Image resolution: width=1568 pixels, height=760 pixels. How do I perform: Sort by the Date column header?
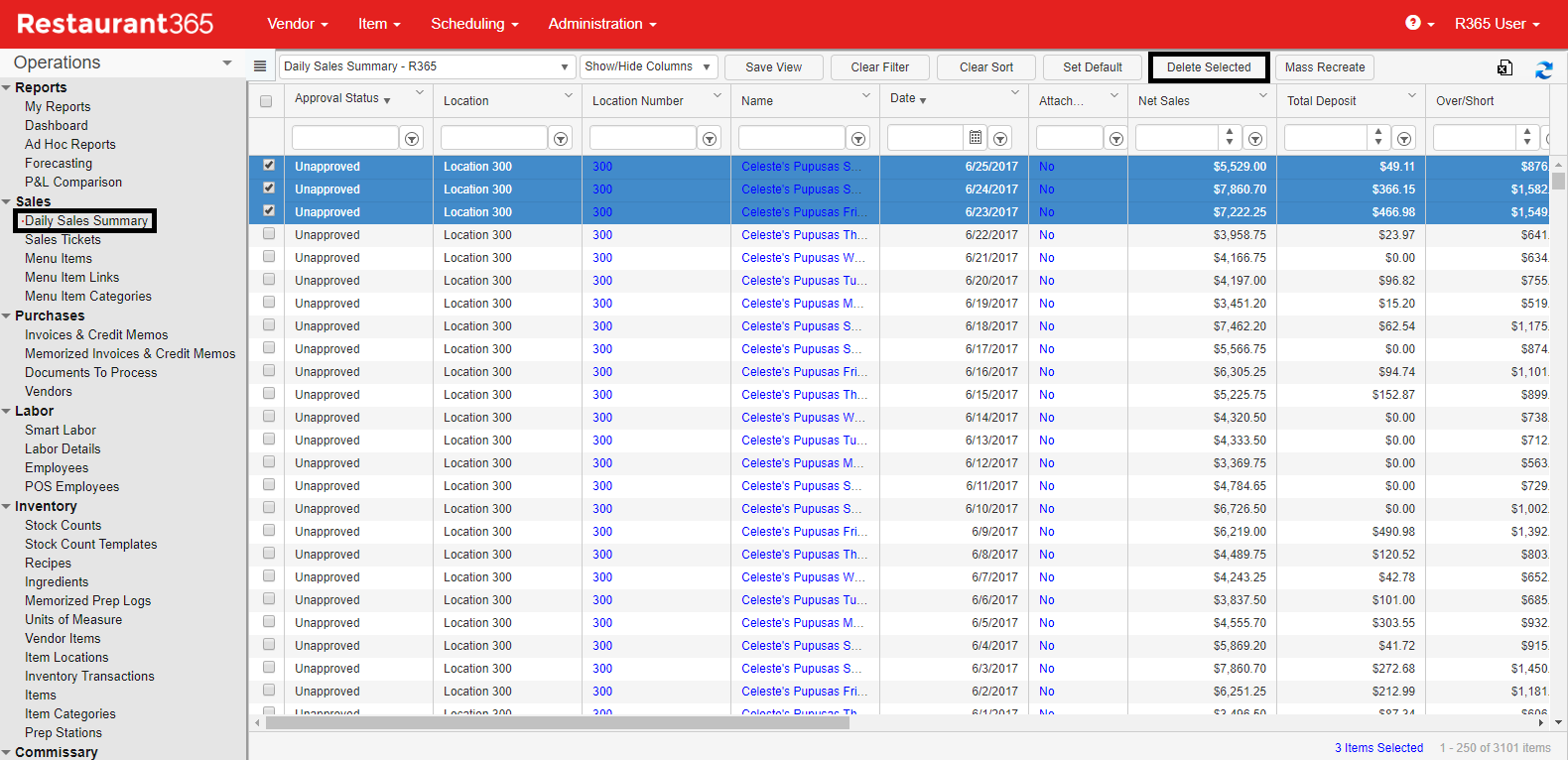pyautogui.click(x=903, y=98)
